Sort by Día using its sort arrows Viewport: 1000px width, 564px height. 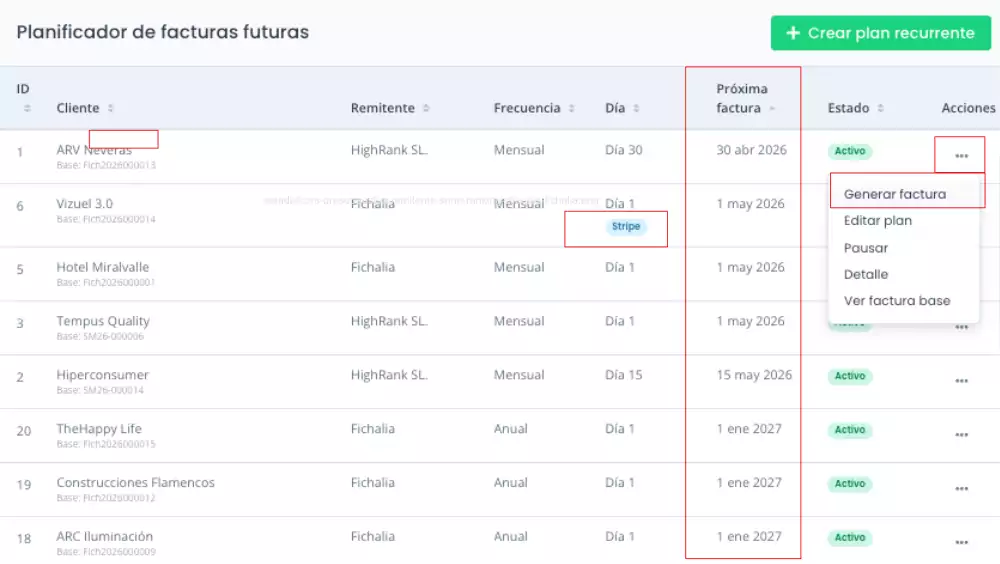tap(636, 108)
